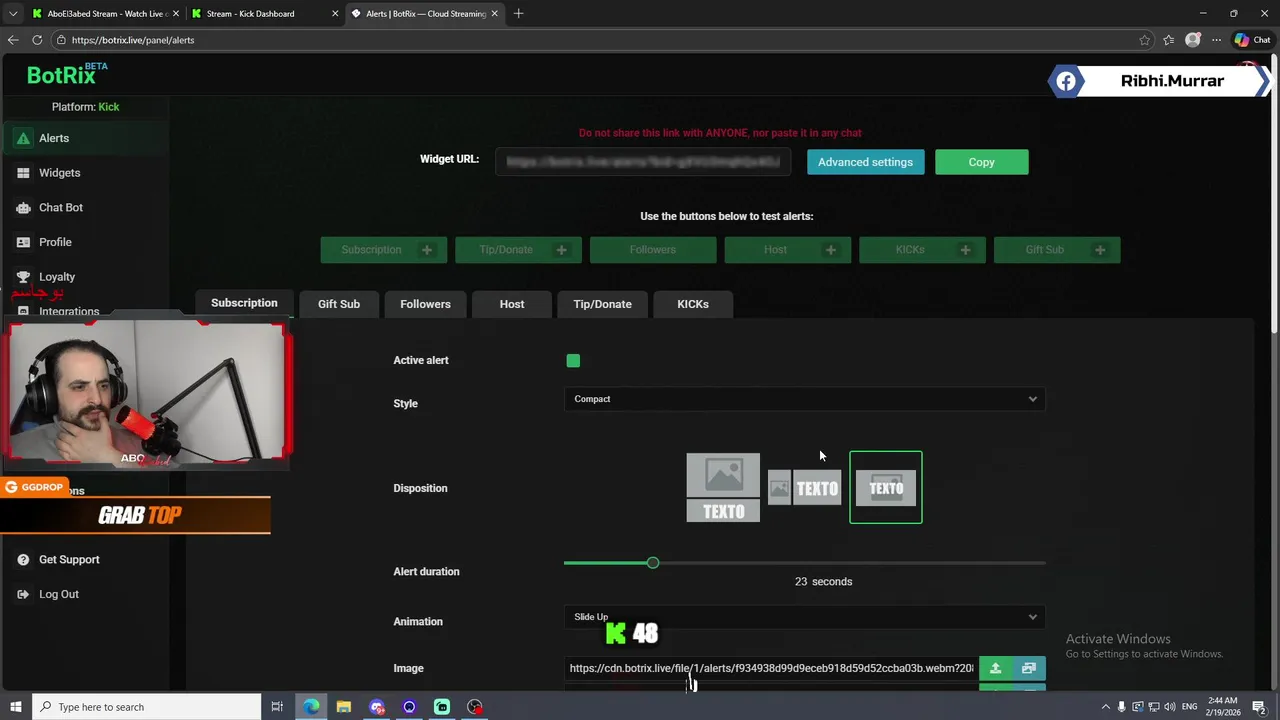Open the browser tab list chevron
This screenshot has height=720, width=1280.
13,14
